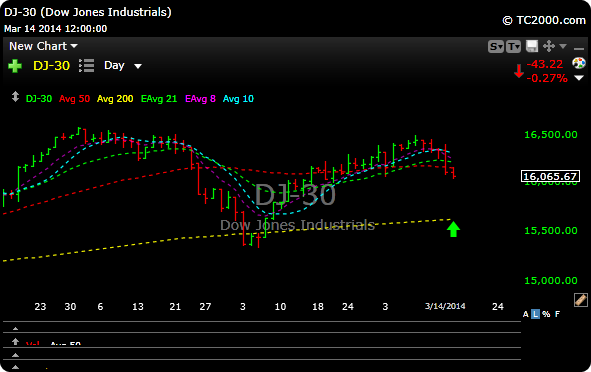This screenshot has width=591, height=372.
Task: Minimize the chart panel with the dash icon
Action: 579,49
